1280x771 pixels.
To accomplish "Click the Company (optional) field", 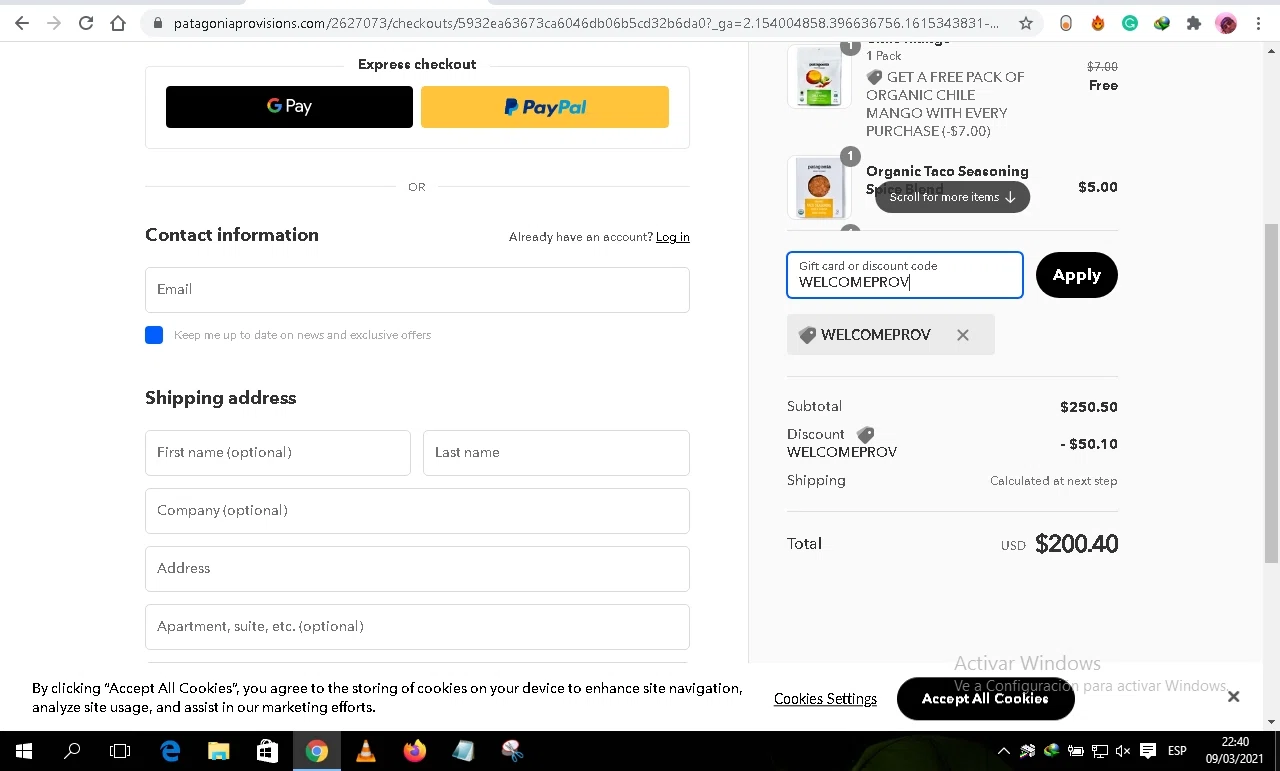I will pyautogui.click(x=417, y=511).
